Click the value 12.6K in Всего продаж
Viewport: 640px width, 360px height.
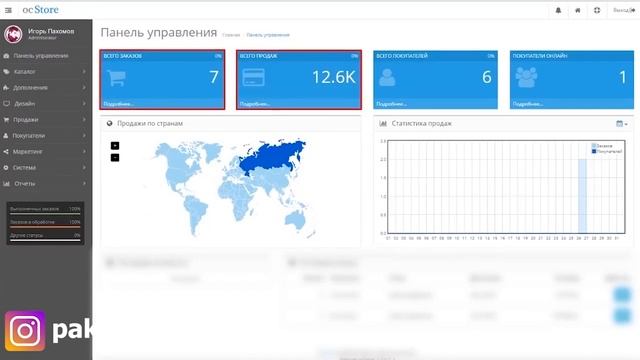(x=334, y=77)
